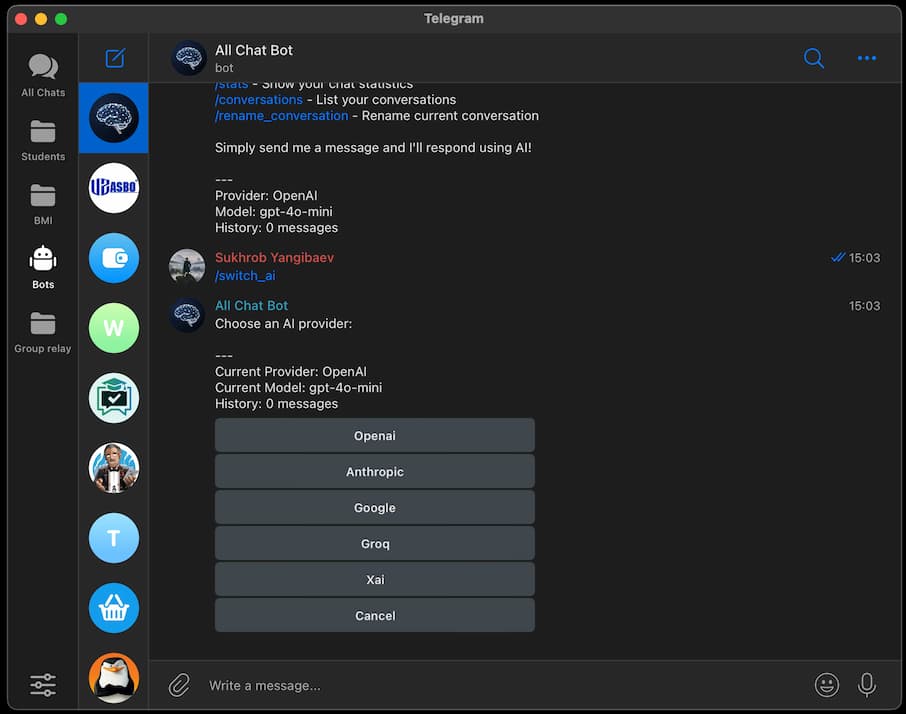The width and height of the screenshot is (906, 714).
Task: Click the microphone voice message icon
Action: (x=866, y=685)
